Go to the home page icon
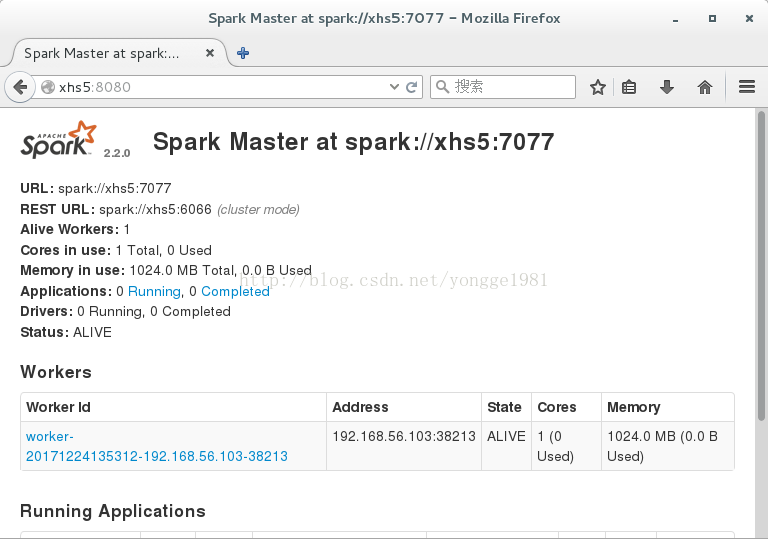This screenshot has height=539, width=768. [x=705, y=87]
